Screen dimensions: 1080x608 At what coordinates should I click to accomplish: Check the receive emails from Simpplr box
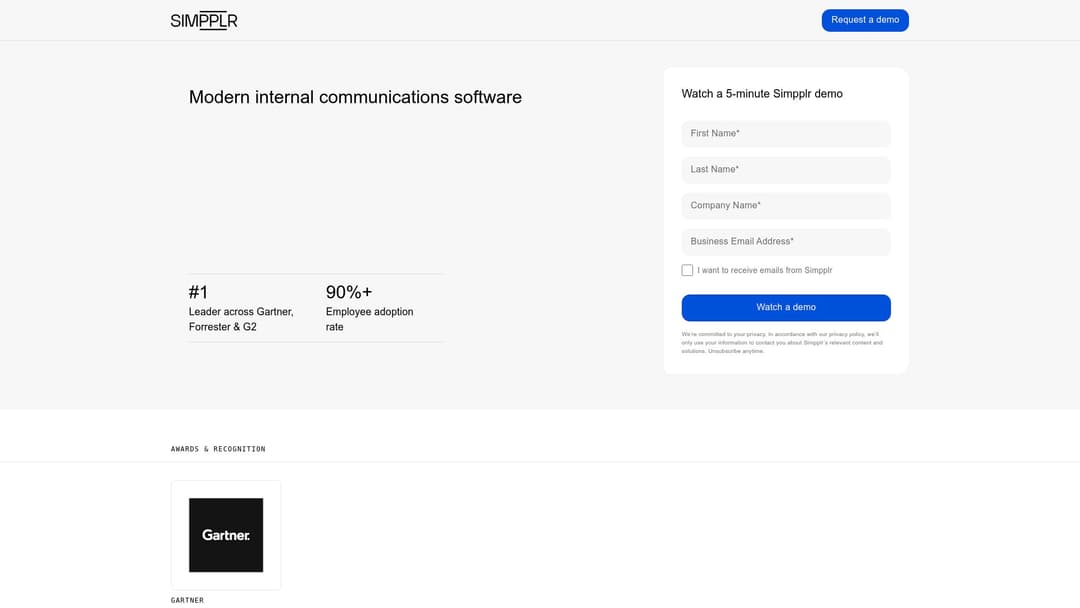tap(687, 270)
